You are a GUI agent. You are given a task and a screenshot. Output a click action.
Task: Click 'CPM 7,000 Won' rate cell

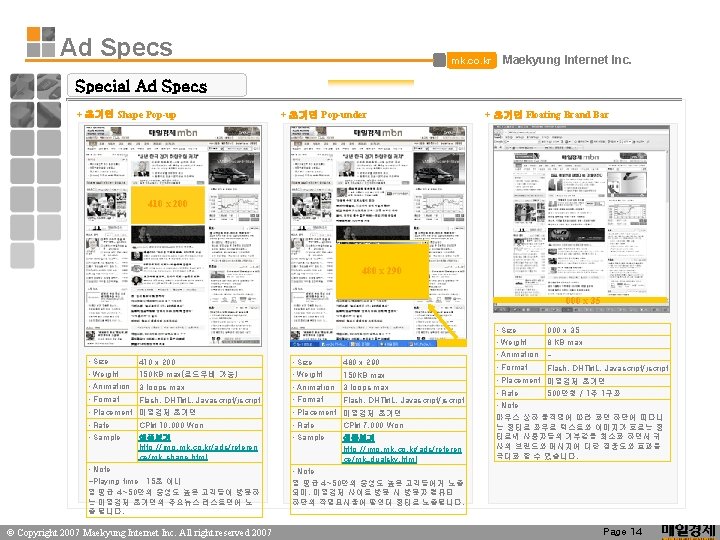404,425
